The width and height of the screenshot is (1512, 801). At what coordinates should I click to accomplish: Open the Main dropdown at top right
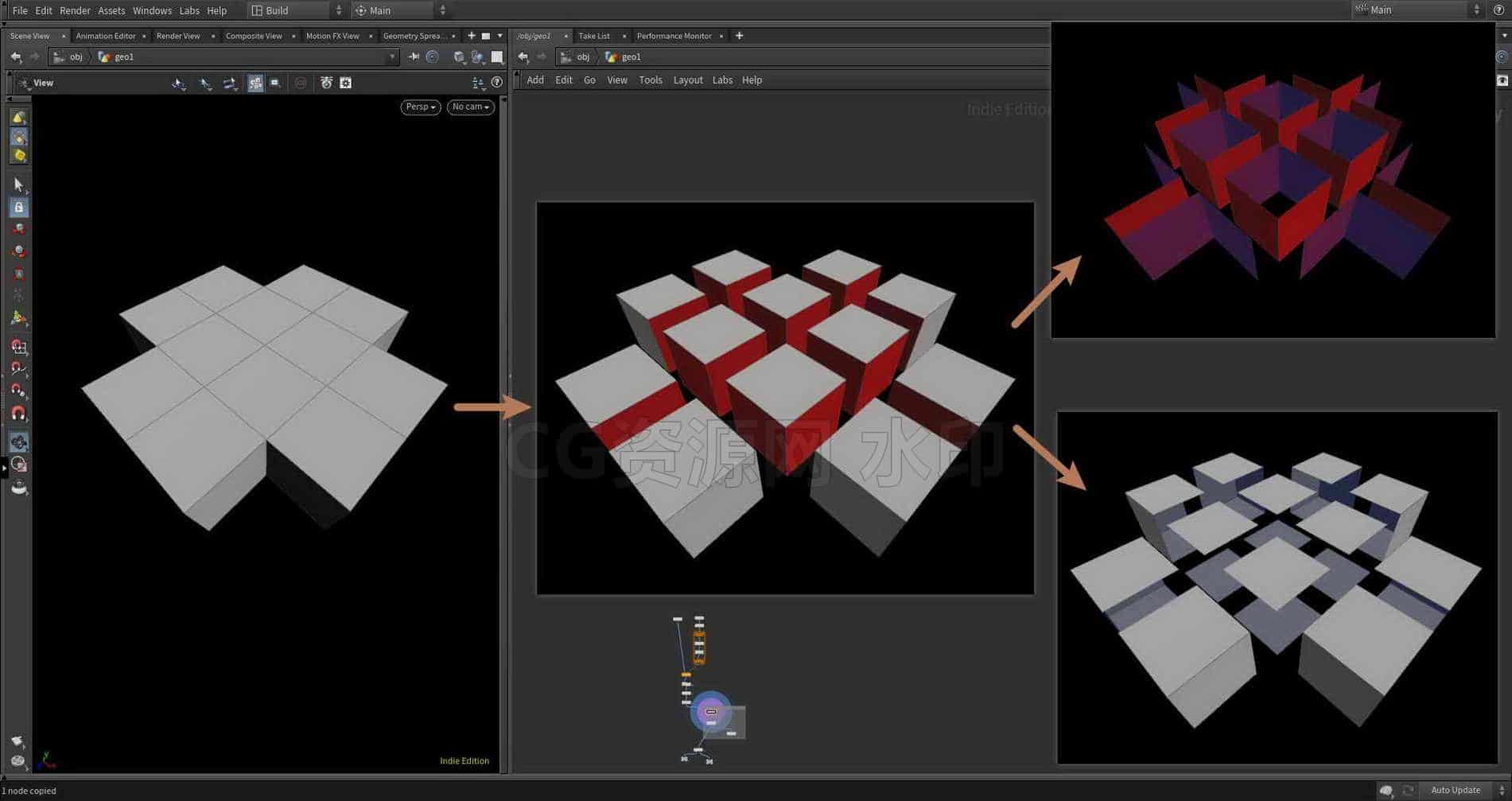[1418, 10]
